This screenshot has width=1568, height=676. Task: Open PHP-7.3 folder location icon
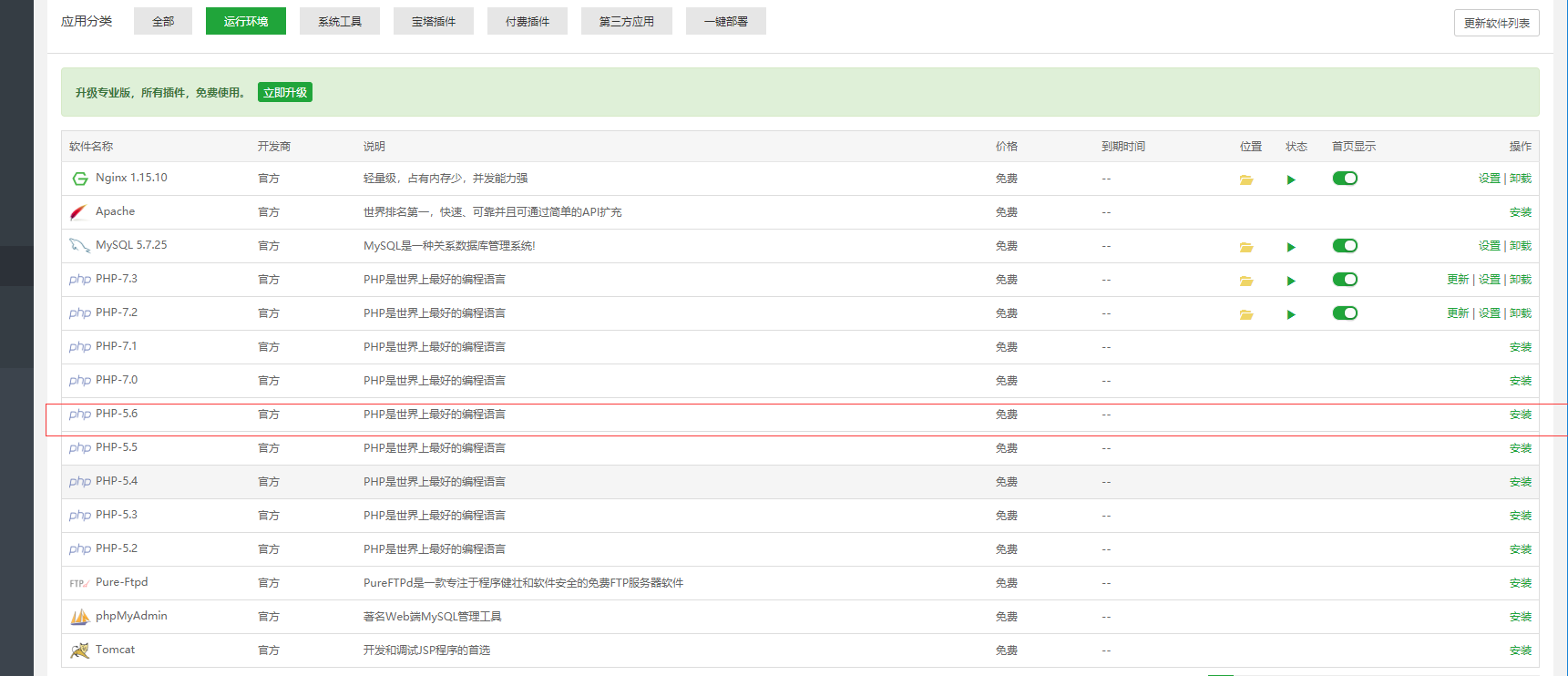point(1246,281)
